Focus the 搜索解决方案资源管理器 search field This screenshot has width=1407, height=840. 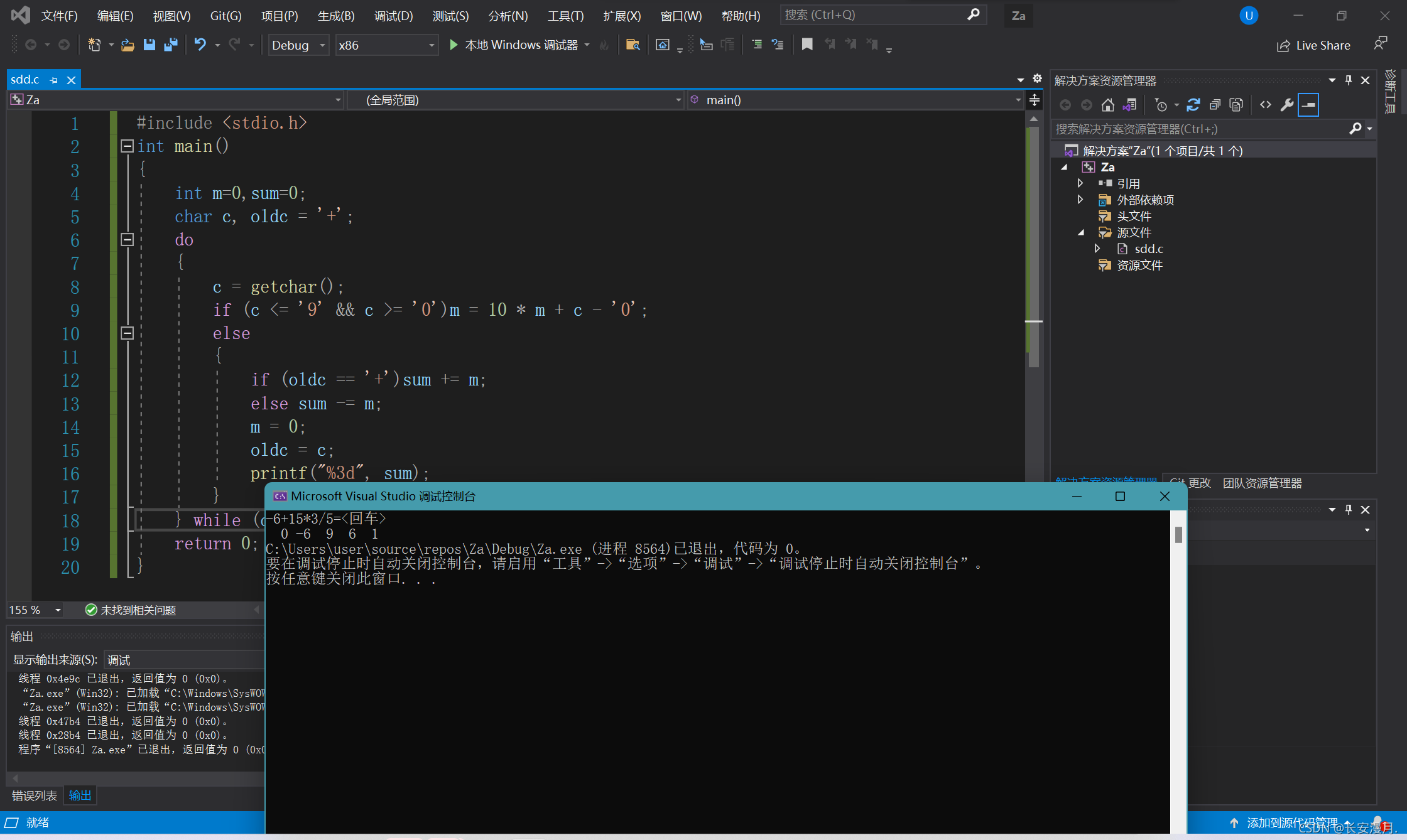[x=1200, y=129]
